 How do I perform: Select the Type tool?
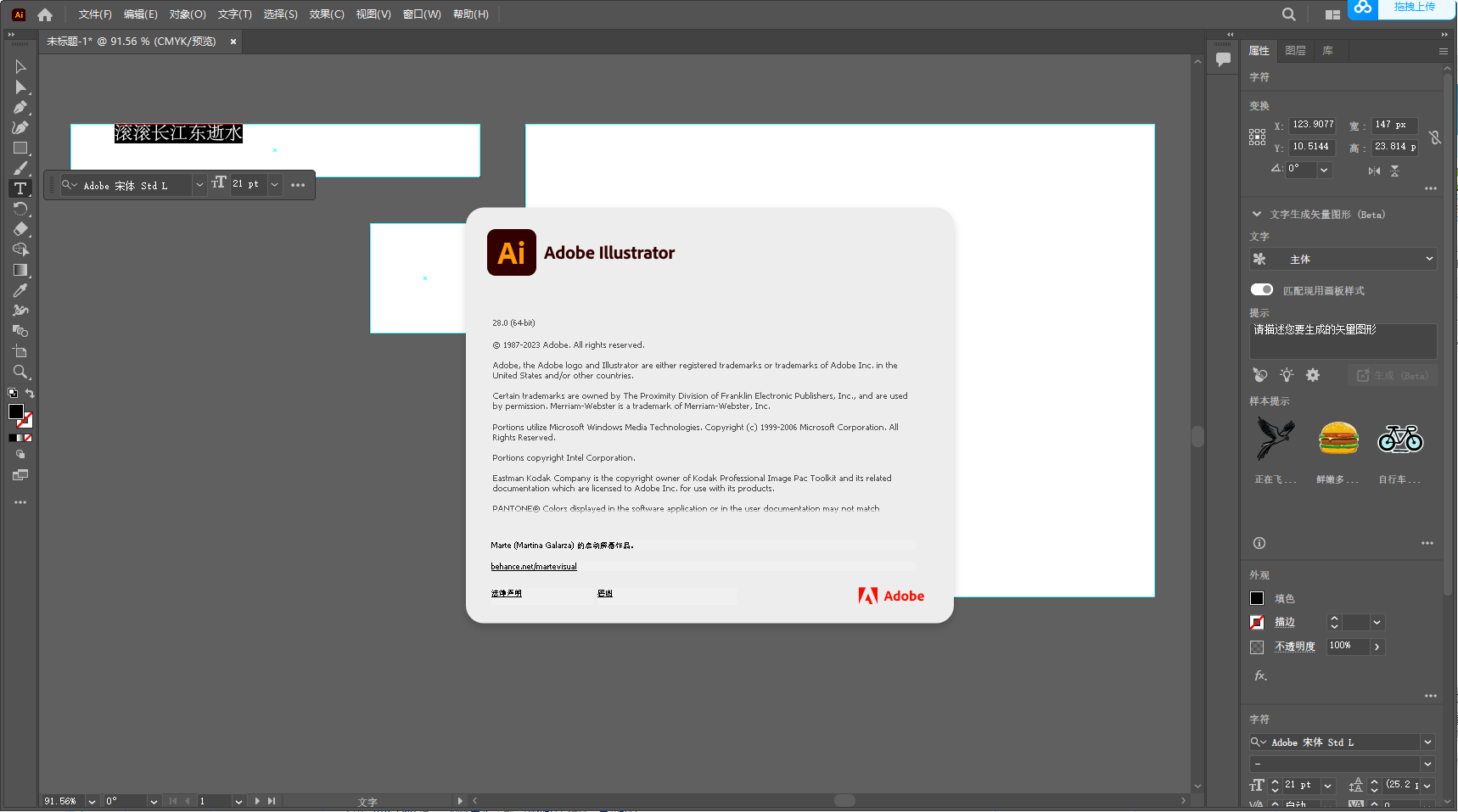click(20, 188)
